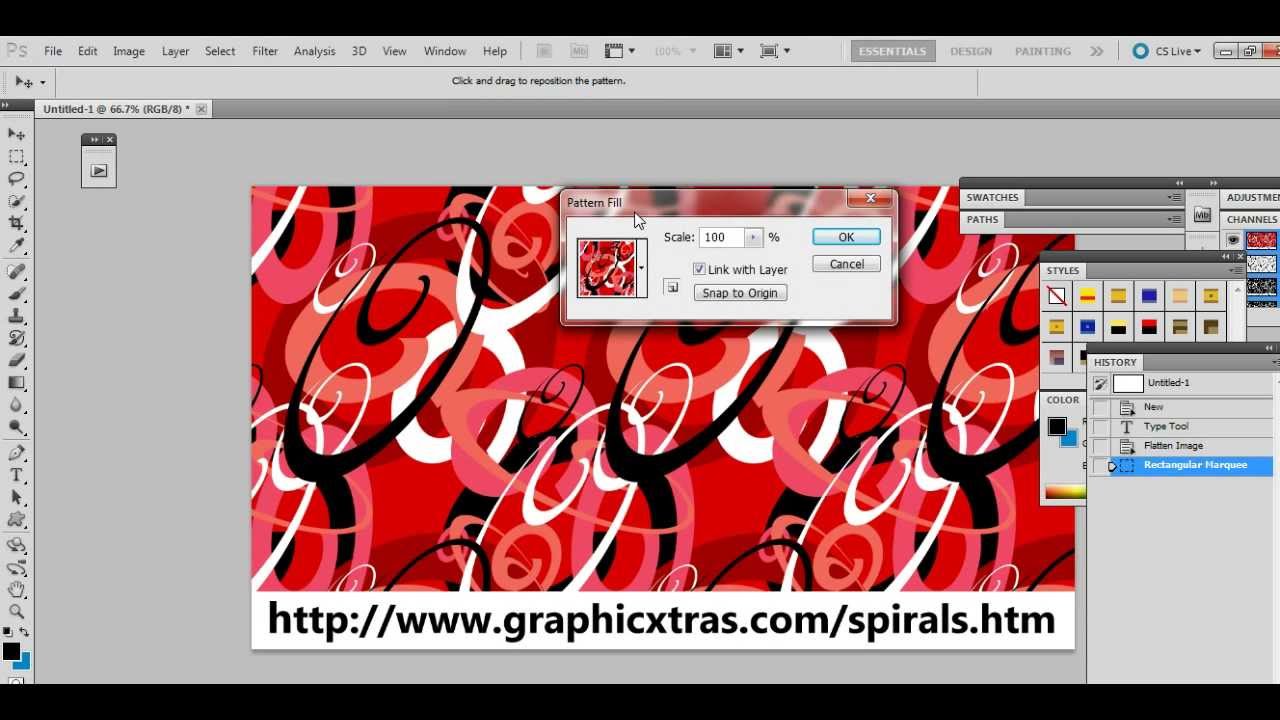
Task: Open the Arrange Documents dropdown
Action: pyautogui.click(x=728, y=51)
